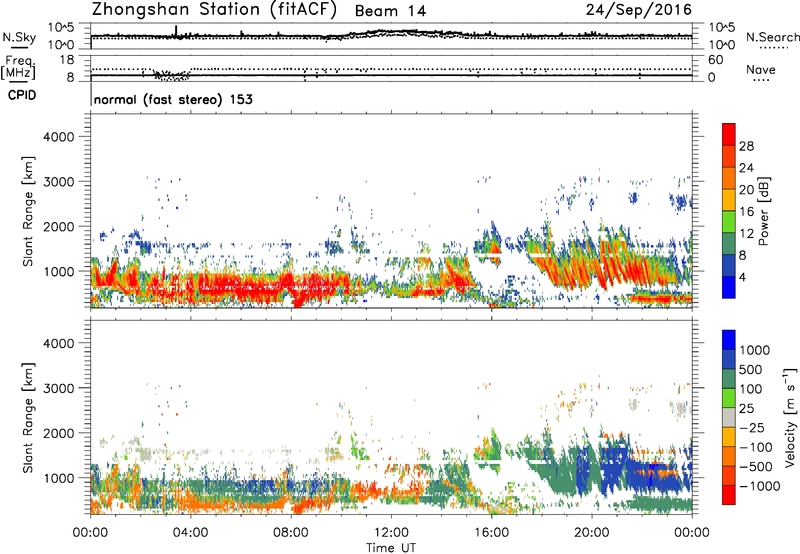Click the '-500' velocity colorbar tick label

coord(756,466)
